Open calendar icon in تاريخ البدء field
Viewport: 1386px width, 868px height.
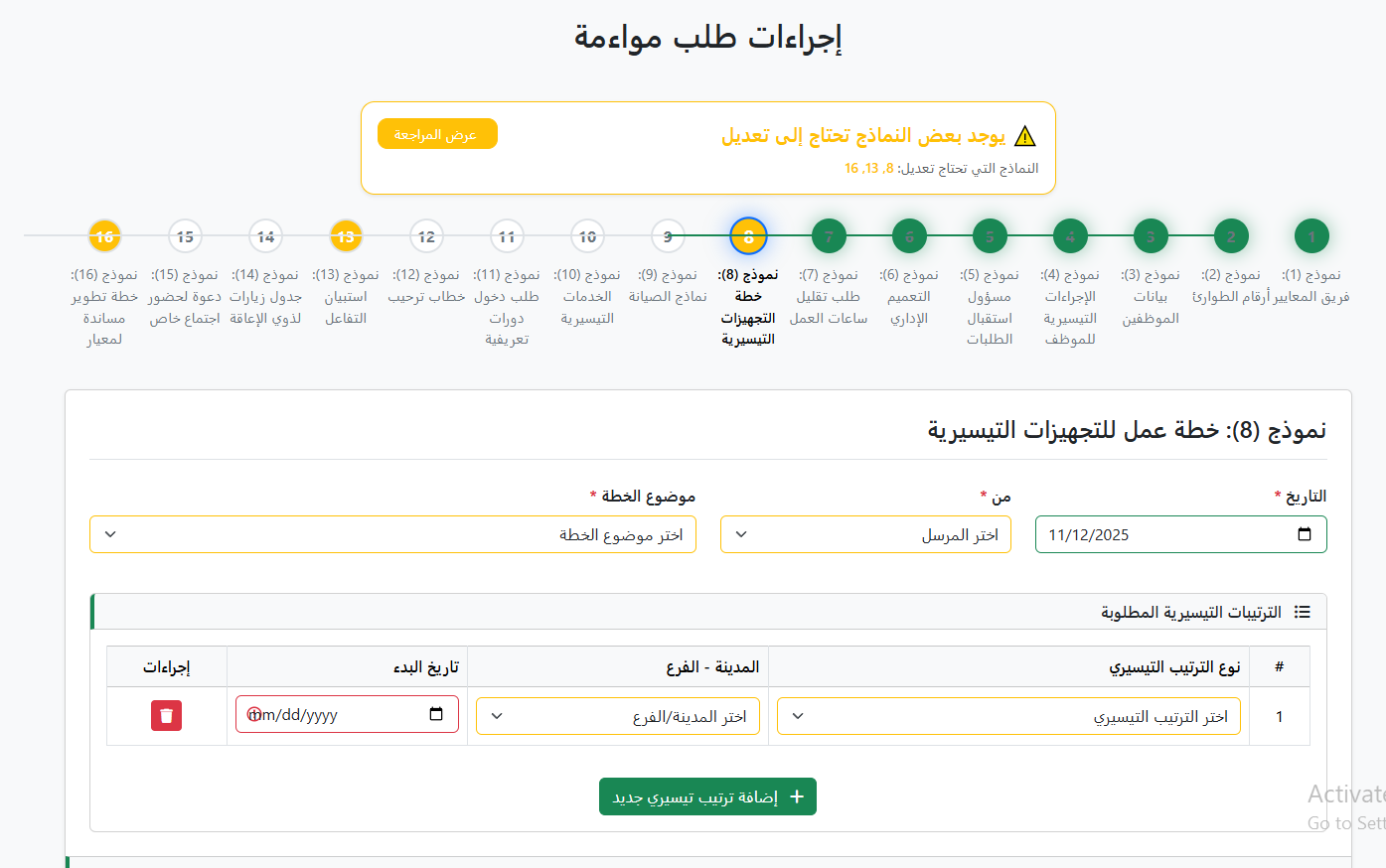tap(436, 714)
